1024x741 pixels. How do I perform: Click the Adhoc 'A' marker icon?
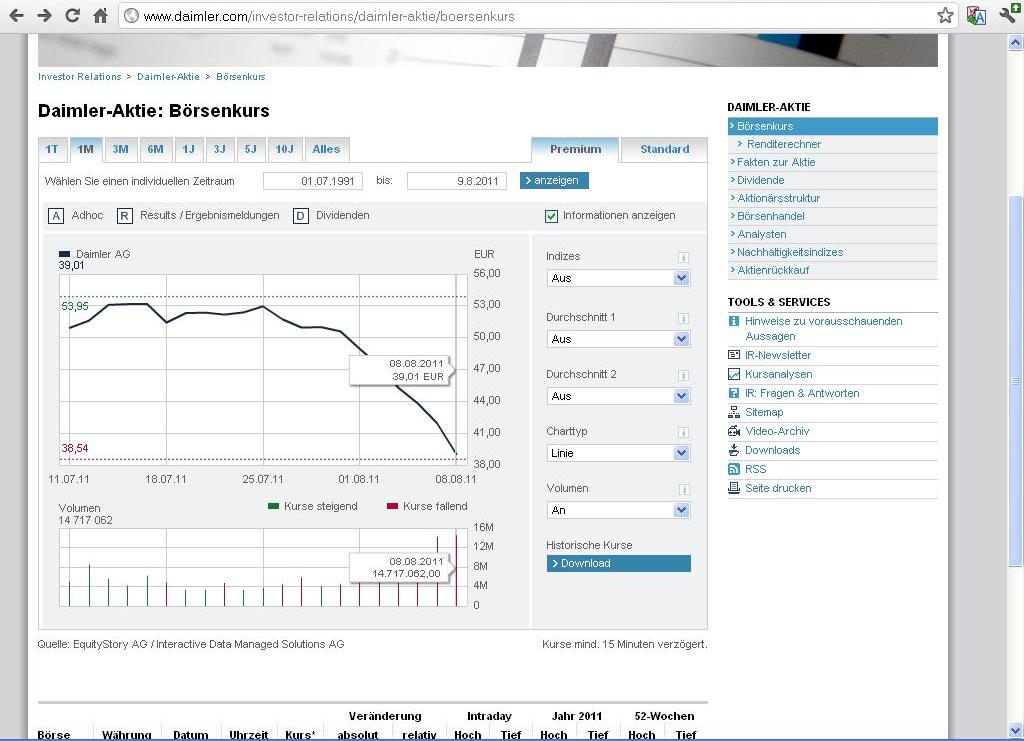pyautogui.click(x=56, y=216)
